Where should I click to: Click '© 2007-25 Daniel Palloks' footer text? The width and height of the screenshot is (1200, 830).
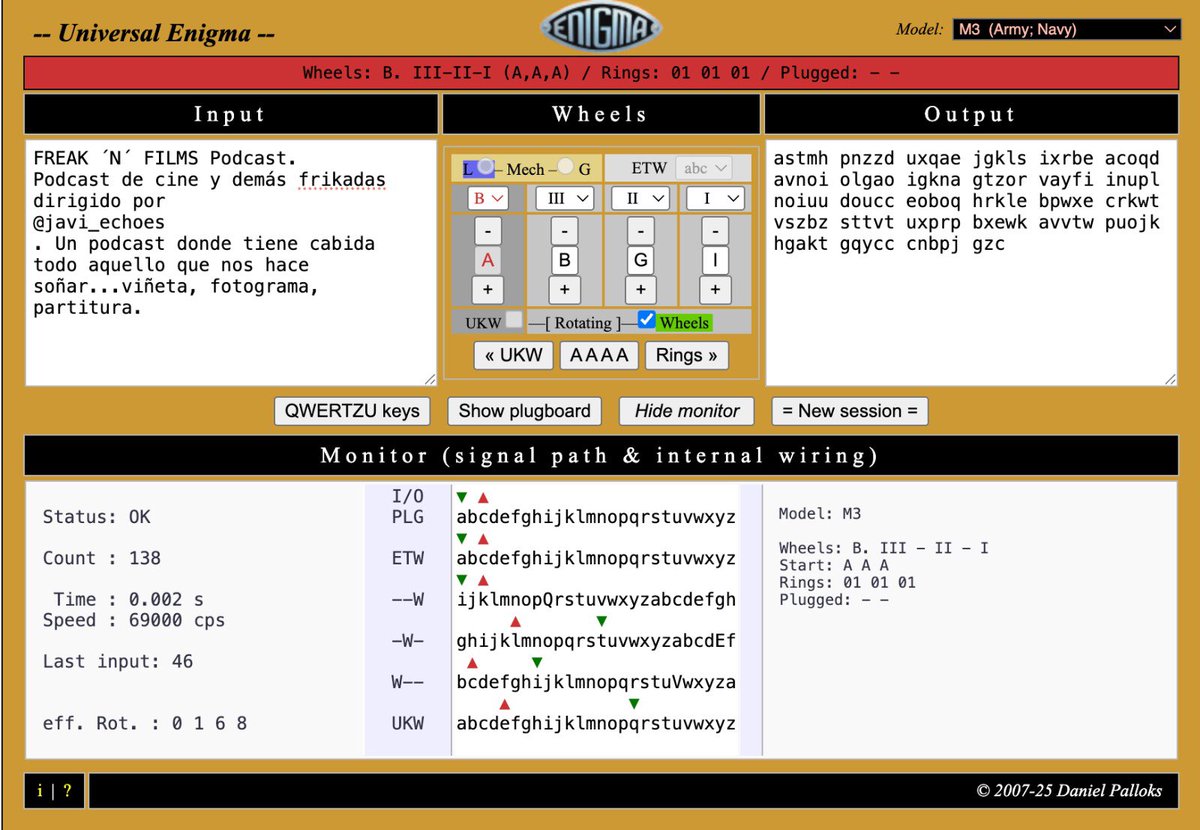(1070, 790)
